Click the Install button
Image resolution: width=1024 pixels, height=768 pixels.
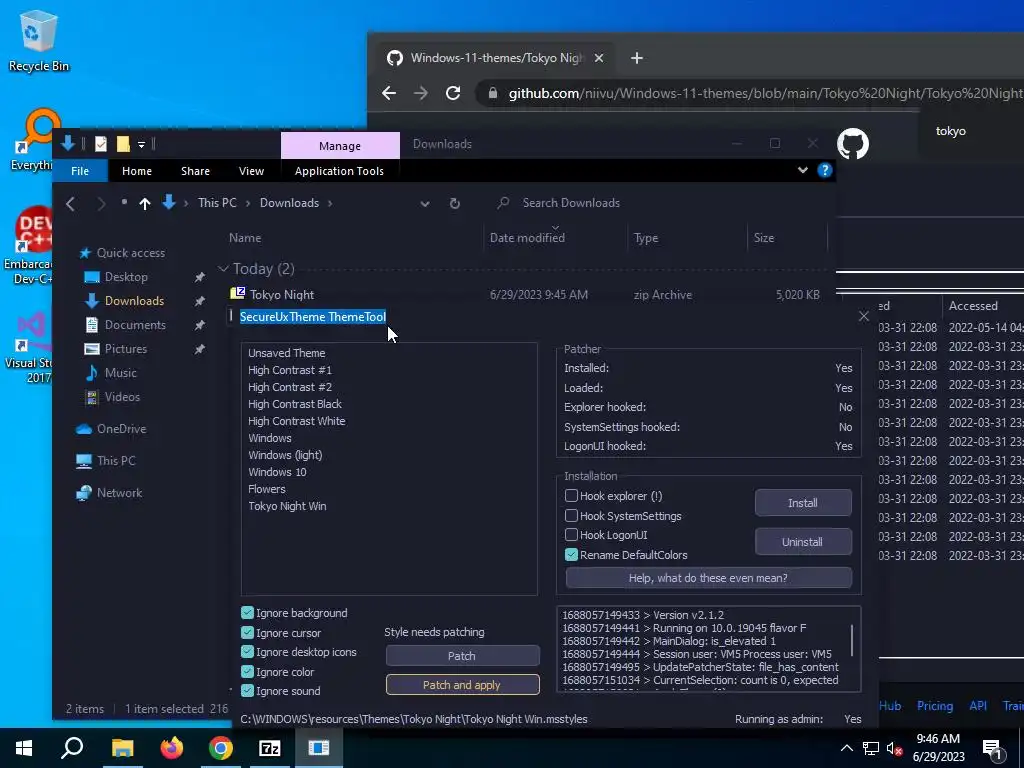coord(803,503)
